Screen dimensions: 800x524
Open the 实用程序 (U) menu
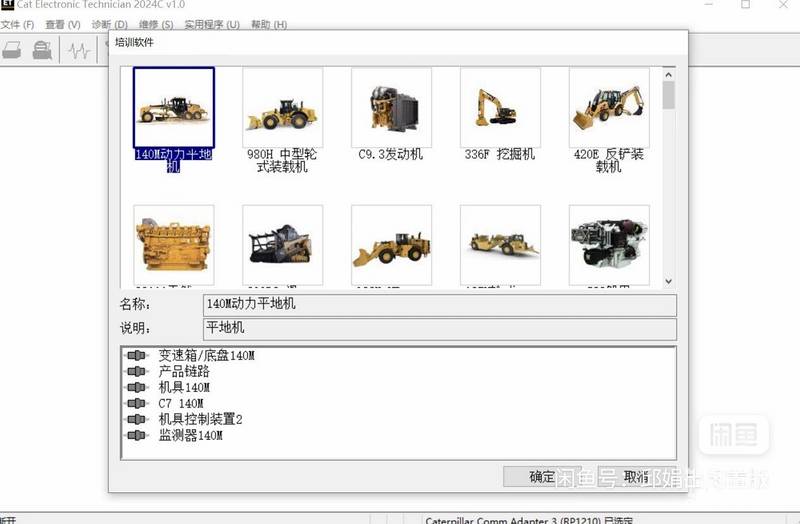[x=211, y=24]
